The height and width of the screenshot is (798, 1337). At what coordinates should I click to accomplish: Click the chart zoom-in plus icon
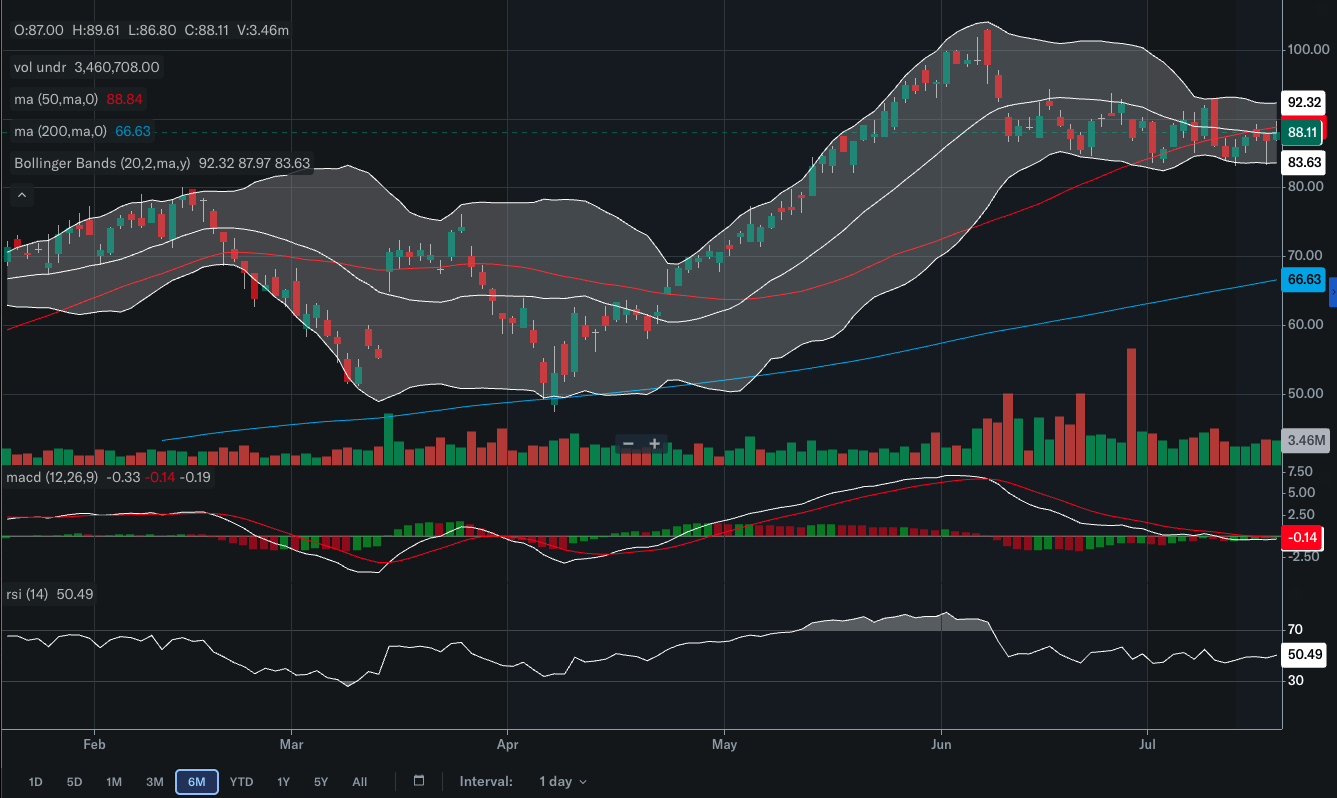point(654,442)
